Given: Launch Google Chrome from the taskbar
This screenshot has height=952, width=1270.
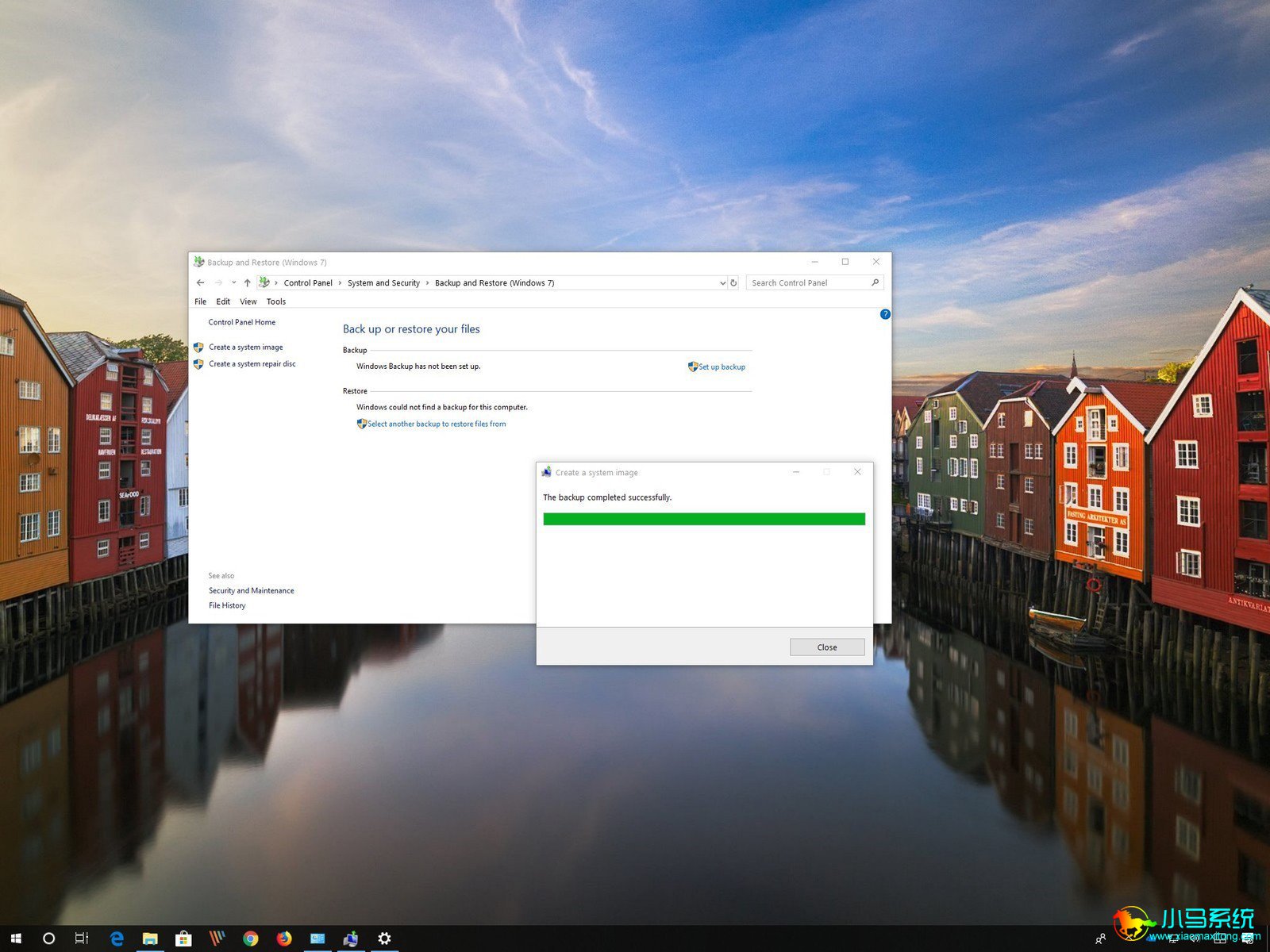Looking at the screenshot, I should click(x=250, y=939).
